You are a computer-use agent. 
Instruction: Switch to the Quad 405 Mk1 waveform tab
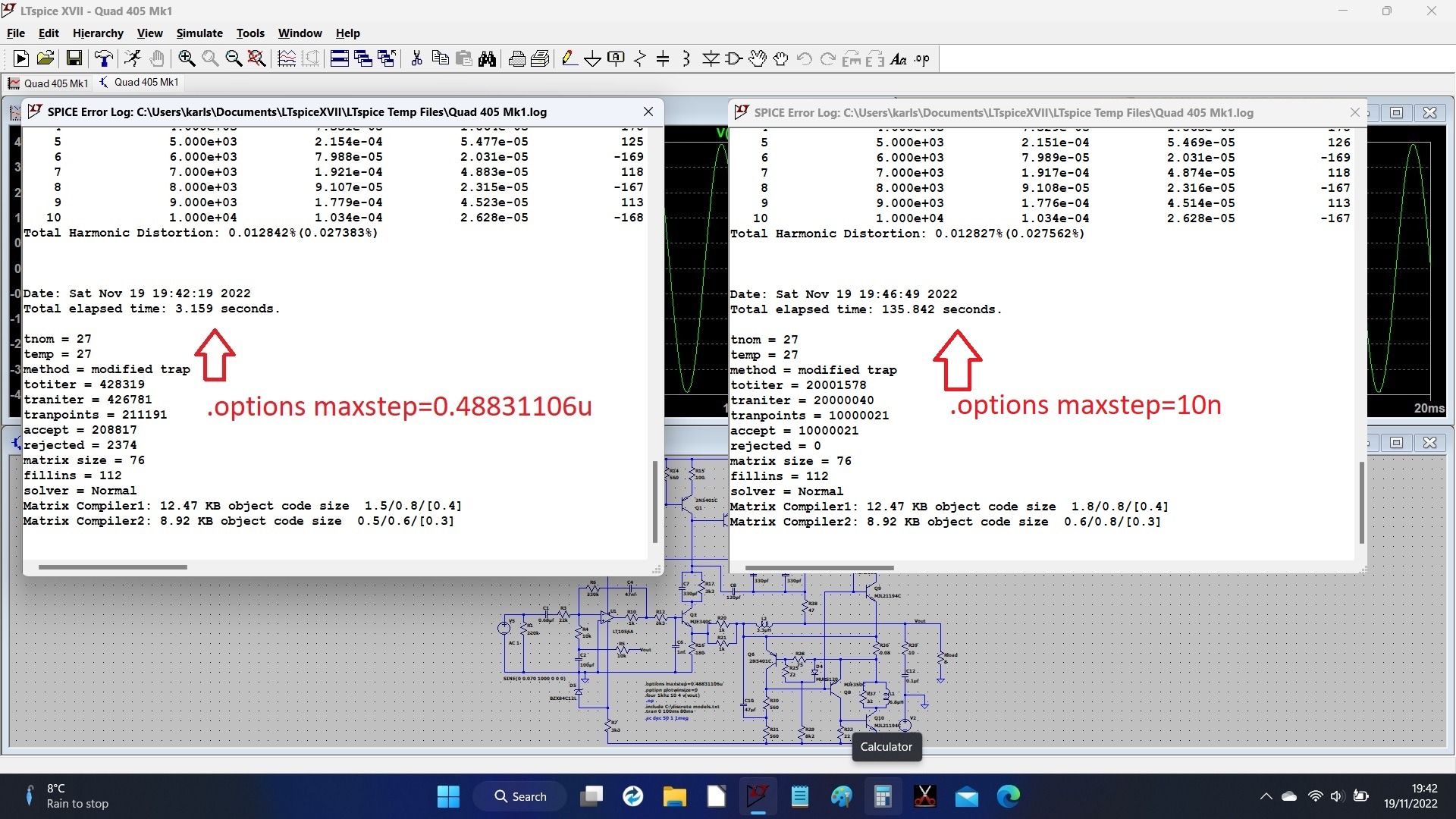pos(49,83)
